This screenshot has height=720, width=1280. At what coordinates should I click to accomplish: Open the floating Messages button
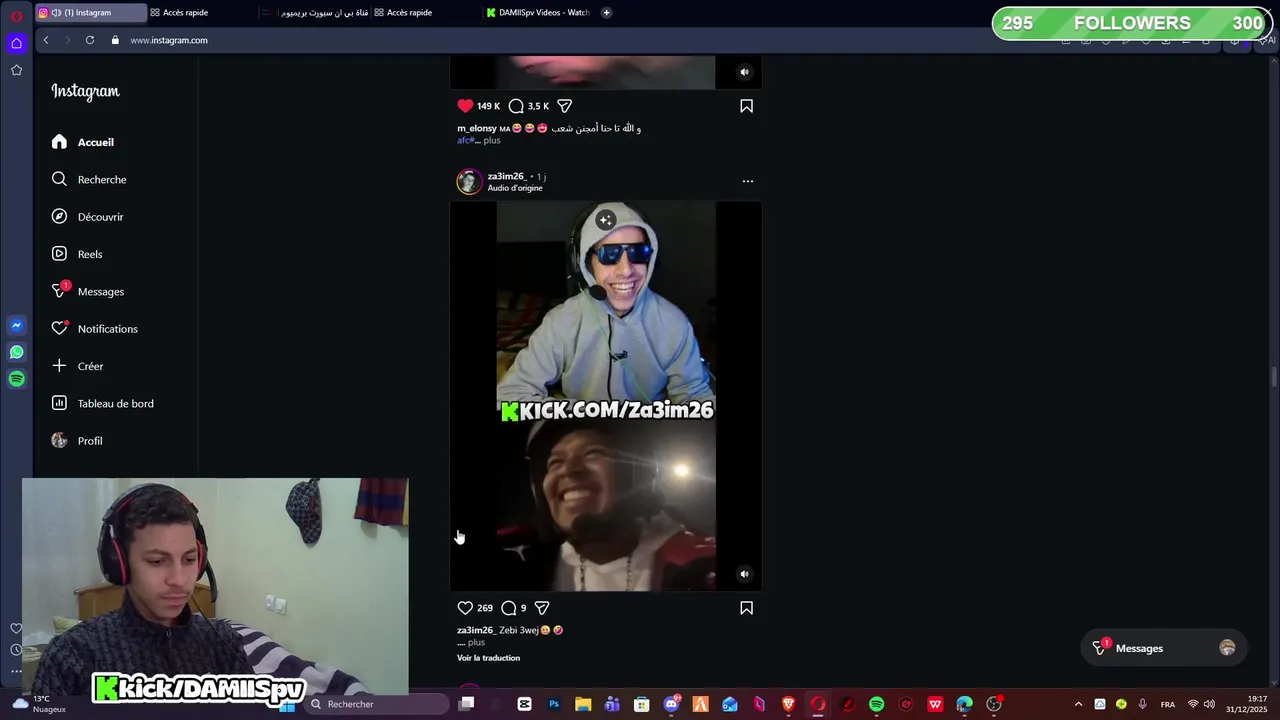1164,648
